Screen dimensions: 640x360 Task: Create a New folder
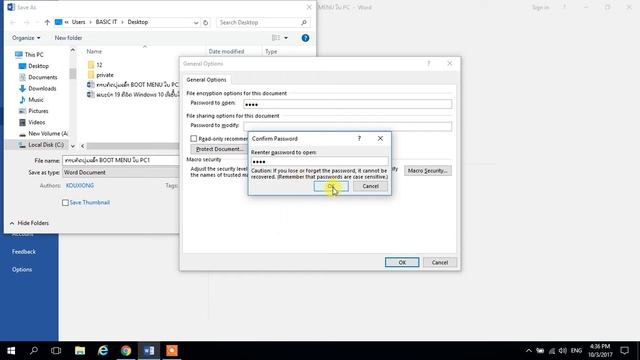click(68, 38)
